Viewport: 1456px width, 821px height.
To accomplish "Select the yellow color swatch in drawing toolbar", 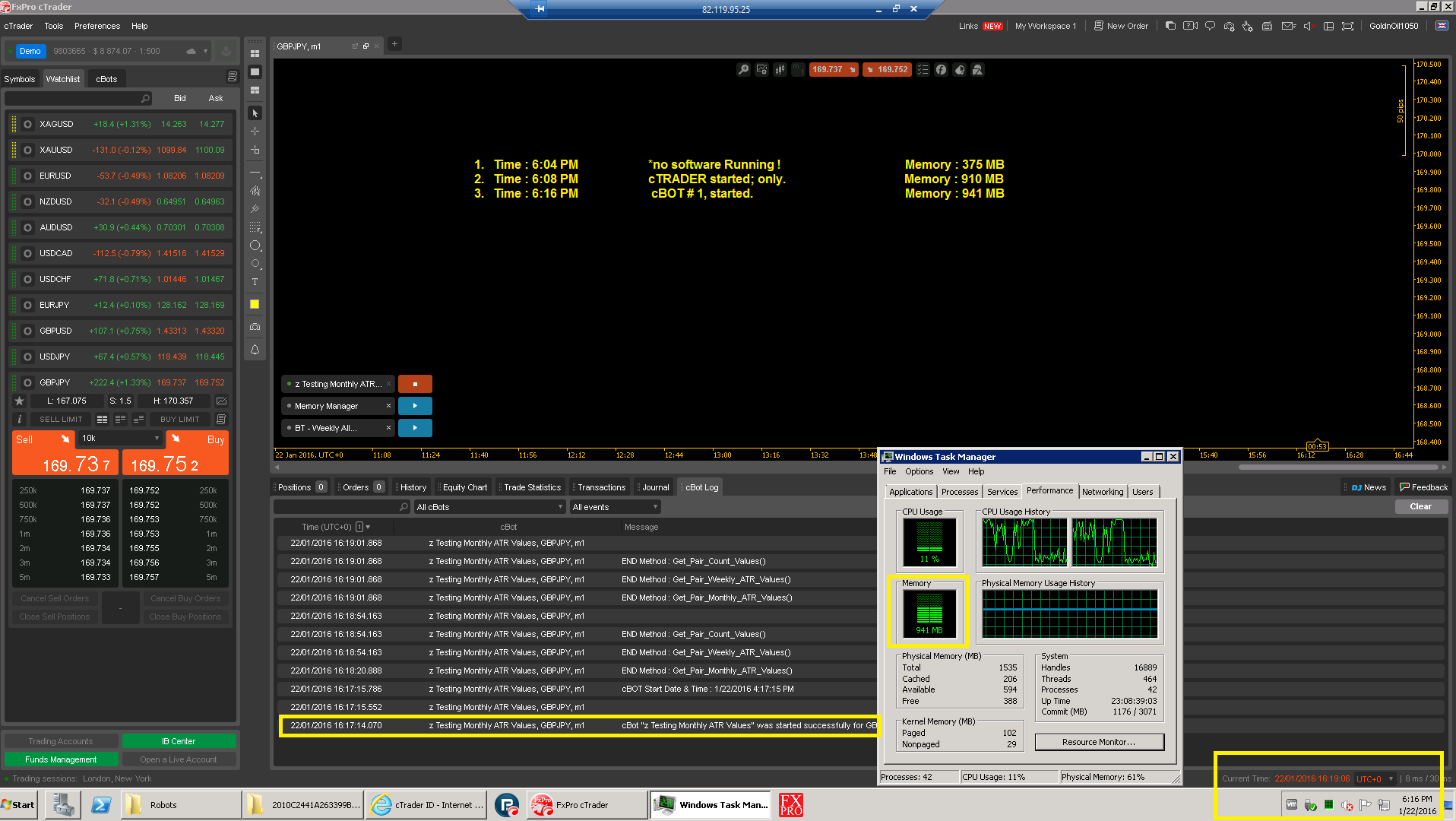I will (255, 304).
